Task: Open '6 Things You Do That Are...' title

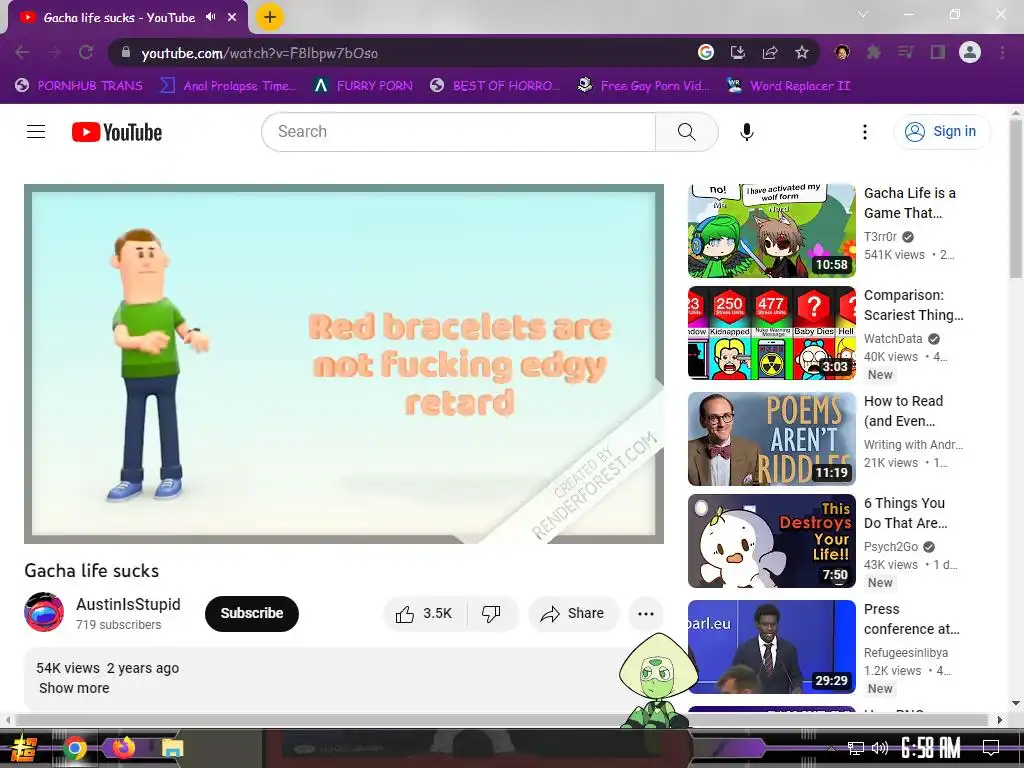Action: (x=905, y=513)
